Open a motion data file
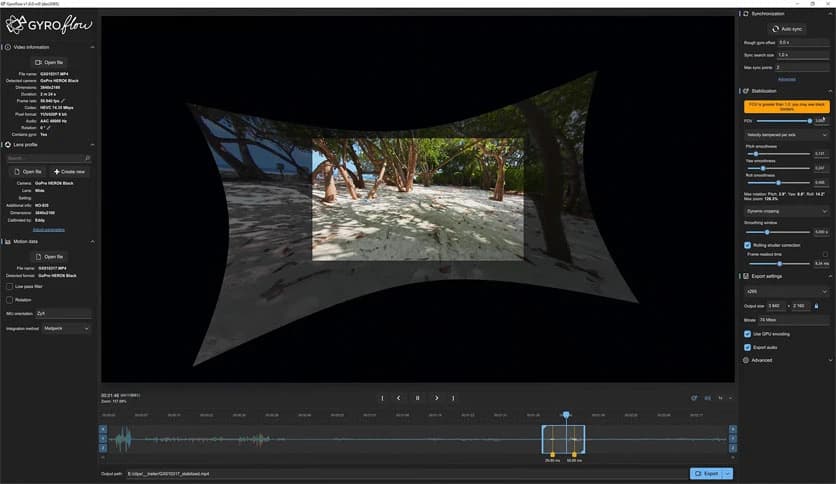836x484 pixels. [49, 257]
